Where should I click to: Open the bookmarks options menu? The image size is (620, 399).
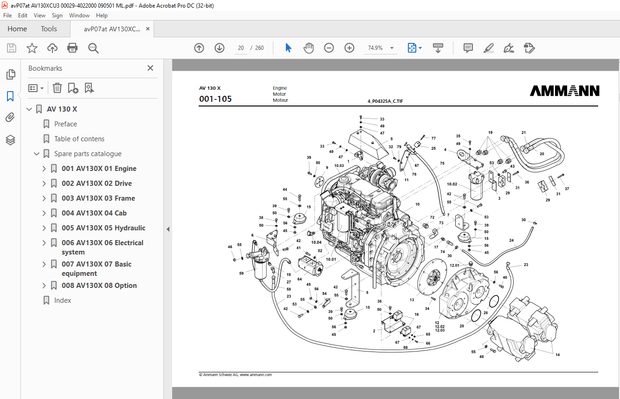(36, 88)
